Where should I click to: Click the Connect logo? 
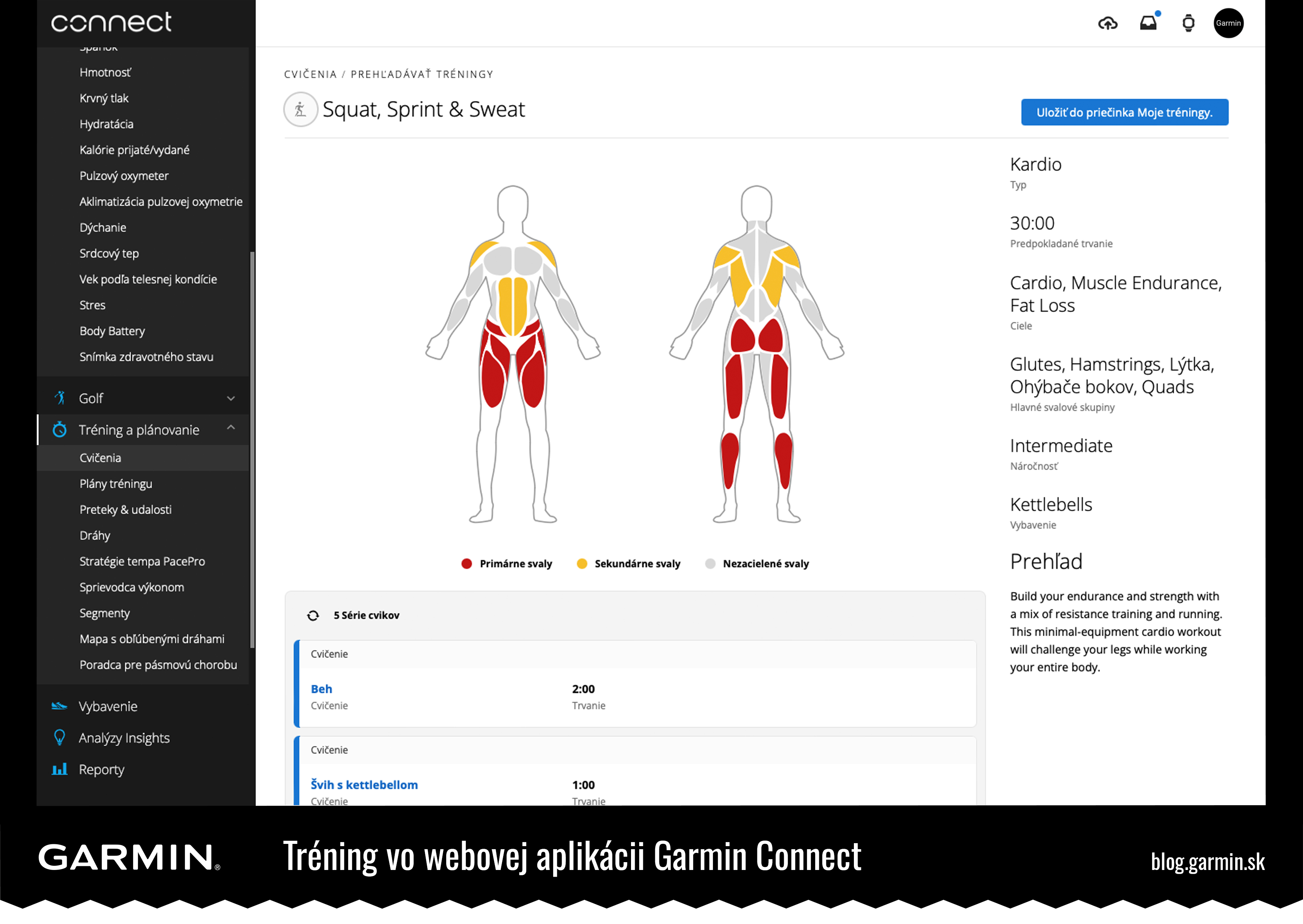(x=111, y=22)
